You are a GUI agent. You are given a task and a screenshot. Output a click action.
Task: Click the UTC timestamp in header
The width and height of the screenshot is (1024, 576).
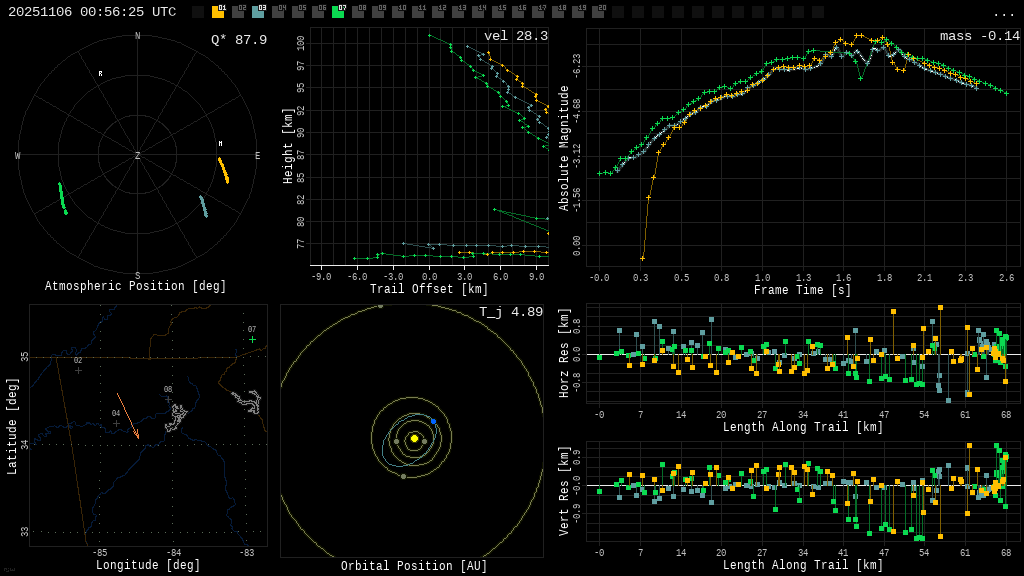pyautogui.click(x=92, y=12)
